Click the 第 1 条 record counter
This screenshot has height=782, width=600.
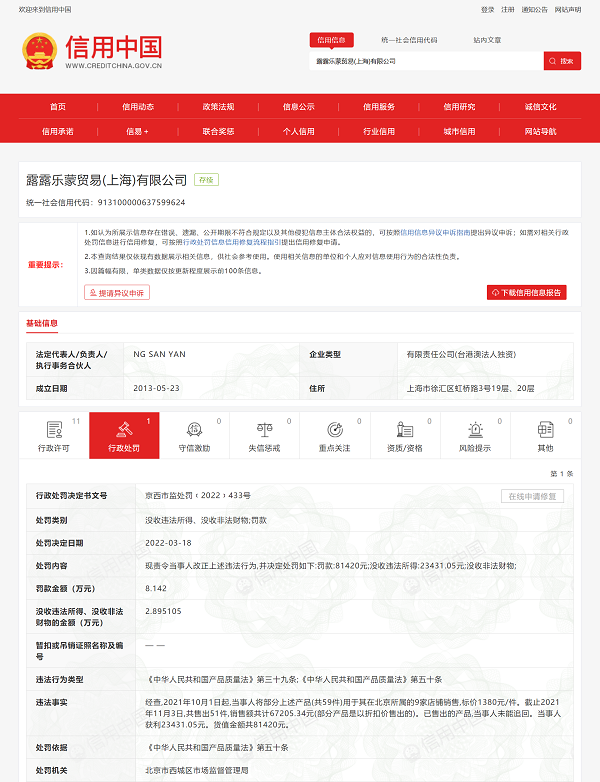click(562, 473)
